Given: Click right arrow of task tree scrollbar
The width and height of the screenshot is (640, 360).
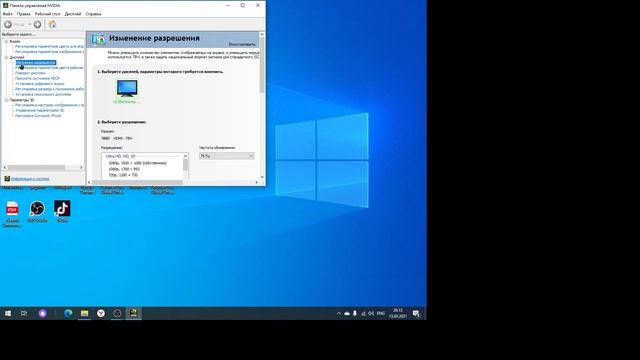Looking at the screenshot, I should pyautogui.click(x=81, y=167).
